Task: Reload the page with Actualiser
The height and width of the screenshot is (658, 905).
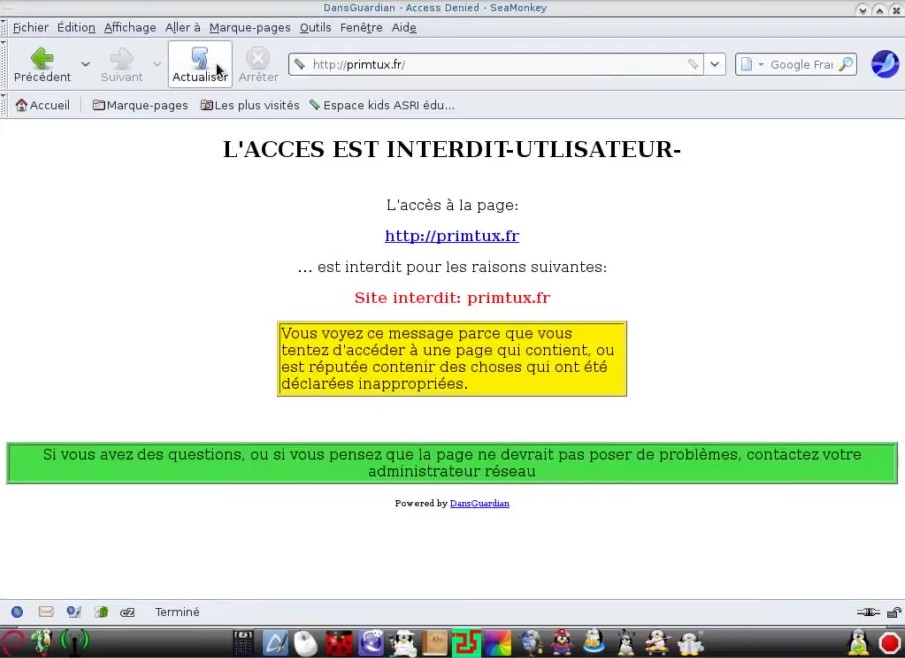Action: [x=199, y=64]
